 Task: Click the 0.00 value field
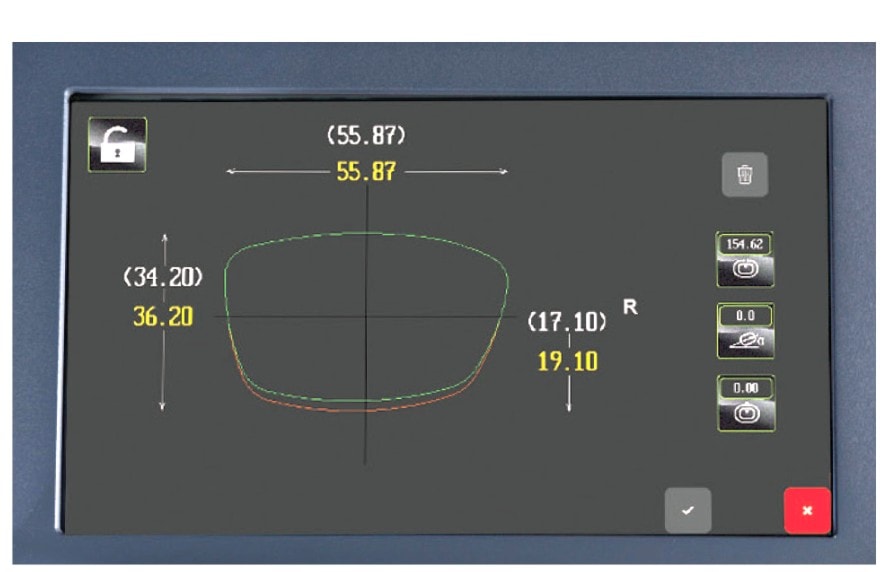(746, 388)
